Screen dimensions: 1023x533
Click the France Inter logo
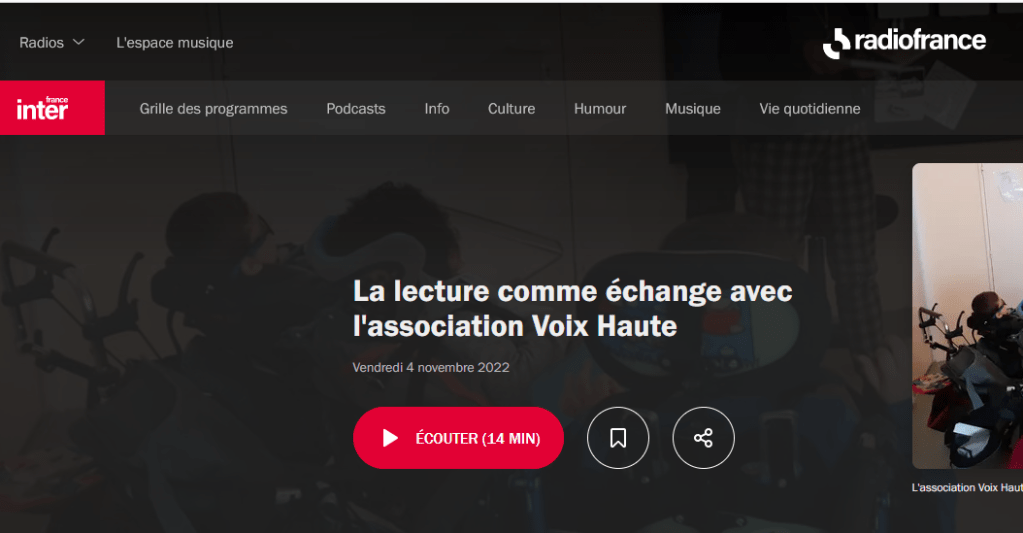(x=52, y=108)
